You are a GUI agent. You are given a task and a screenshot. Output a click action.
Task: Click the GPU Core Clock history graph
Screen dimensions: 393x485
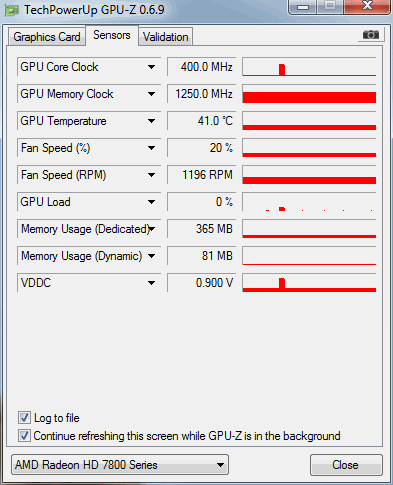[309, 67]
